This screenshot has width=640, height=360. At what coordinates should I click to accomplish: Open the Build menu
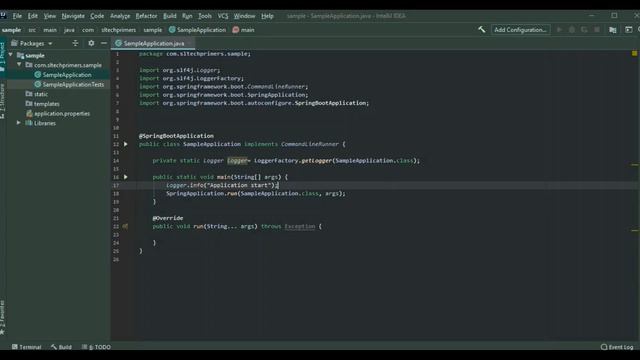click(x=170, y=16)
